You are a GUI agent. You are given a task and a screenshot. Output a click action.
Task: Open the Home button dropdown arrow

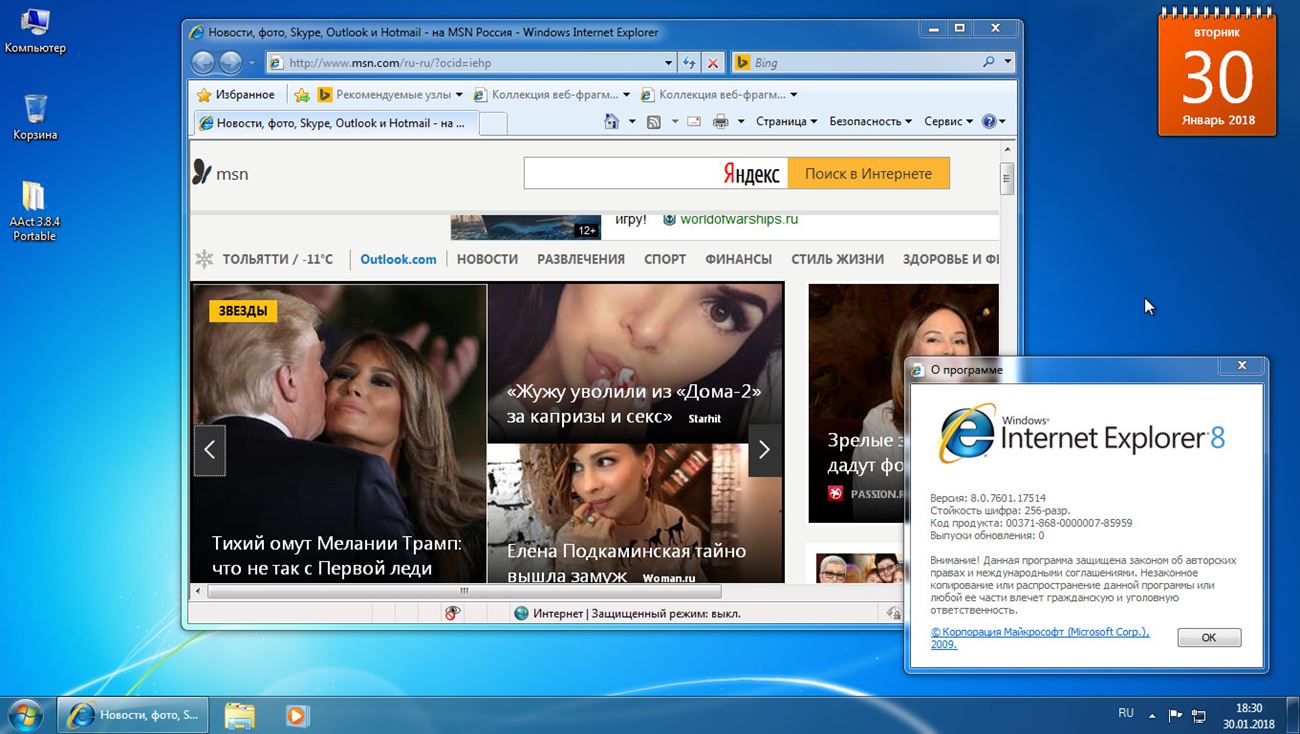[x=632, y=122]
